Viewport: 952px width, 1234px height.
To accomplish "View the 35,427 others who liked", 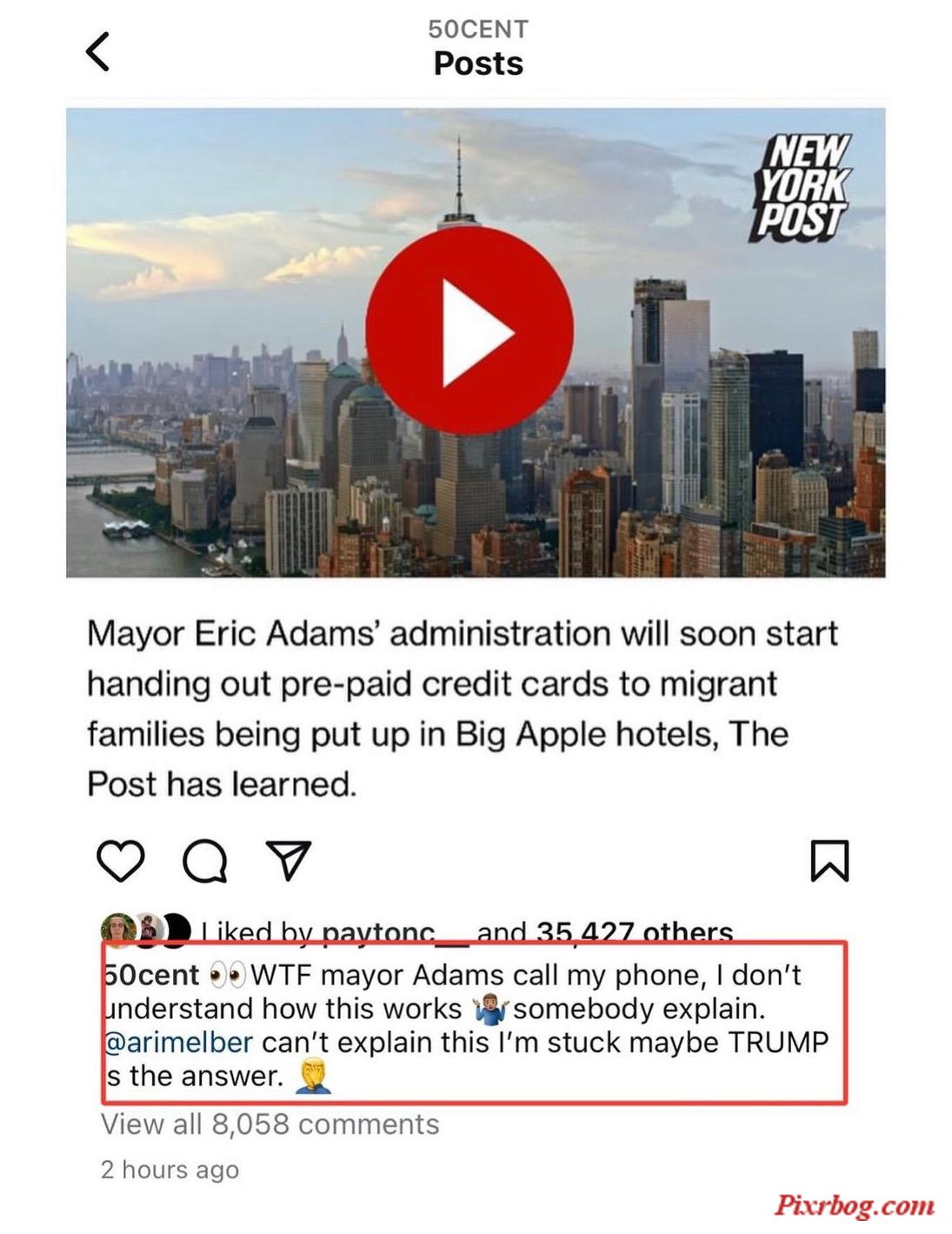I will tap(634, 932).
